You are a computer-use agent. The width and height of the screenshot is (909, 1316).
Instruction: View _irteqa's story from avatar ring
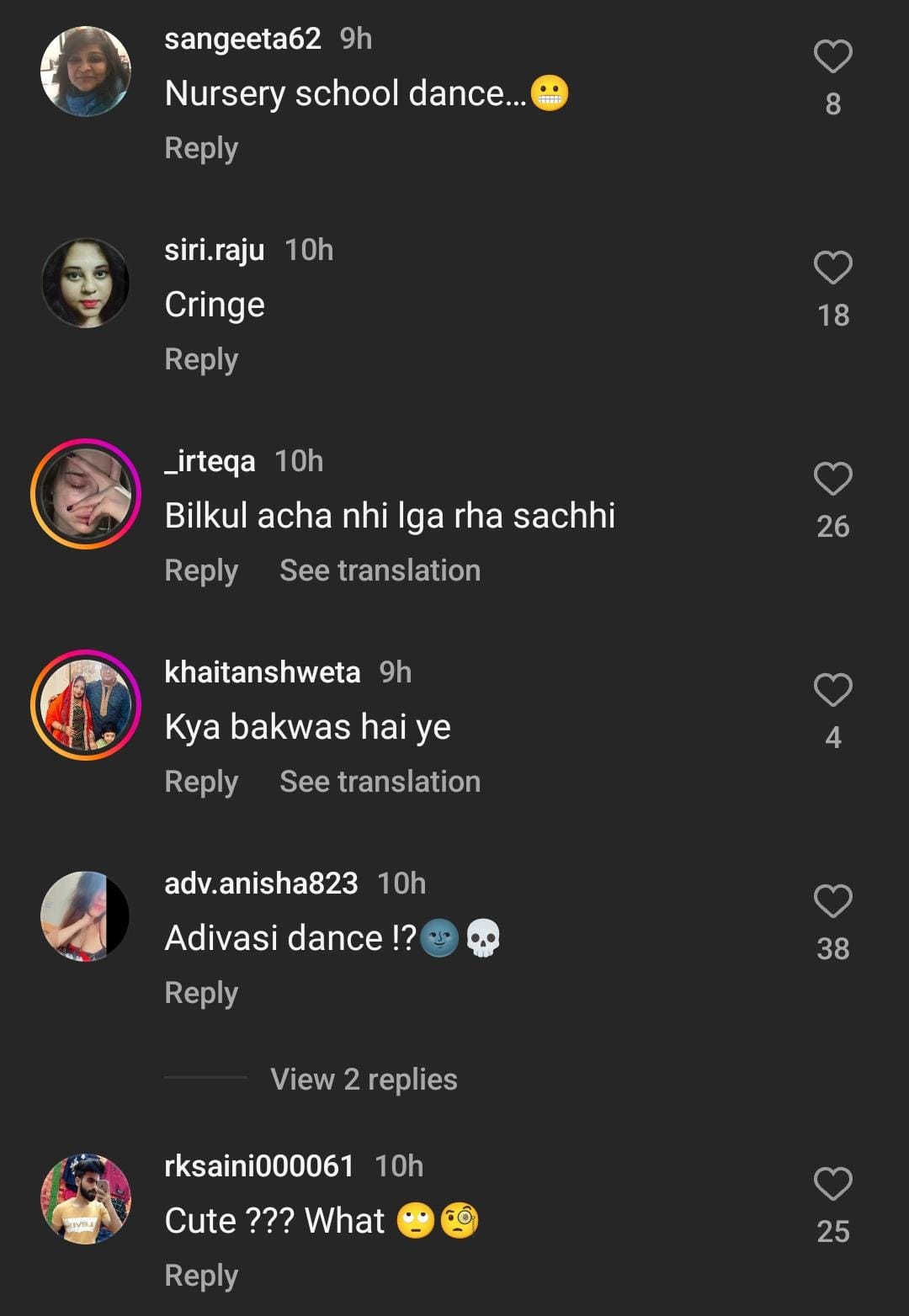86,494
